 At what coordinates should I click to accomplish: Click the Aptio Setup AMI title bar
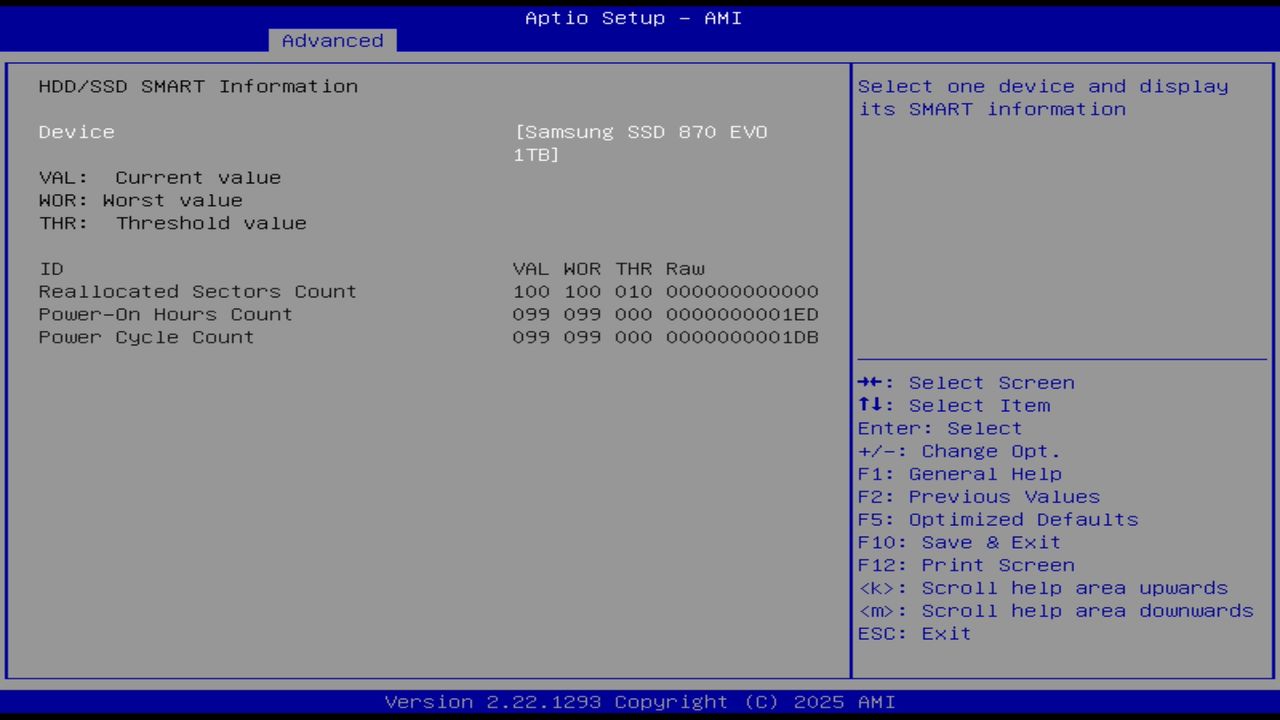click(x=632, y=17)
